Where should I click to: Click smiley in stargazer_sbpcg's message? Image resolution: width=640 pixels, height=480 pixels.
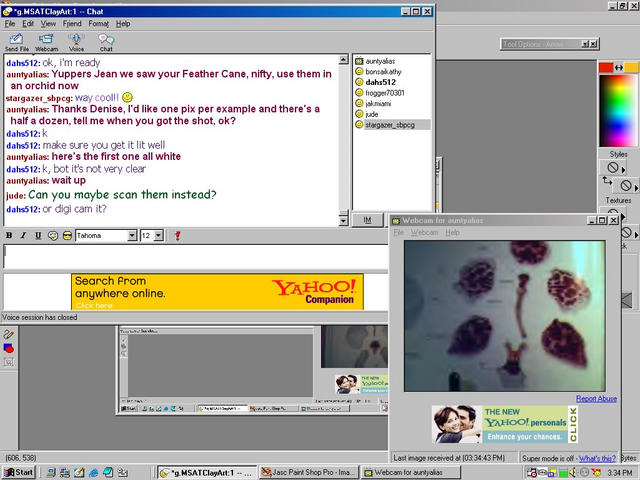[x=127, y=97]
